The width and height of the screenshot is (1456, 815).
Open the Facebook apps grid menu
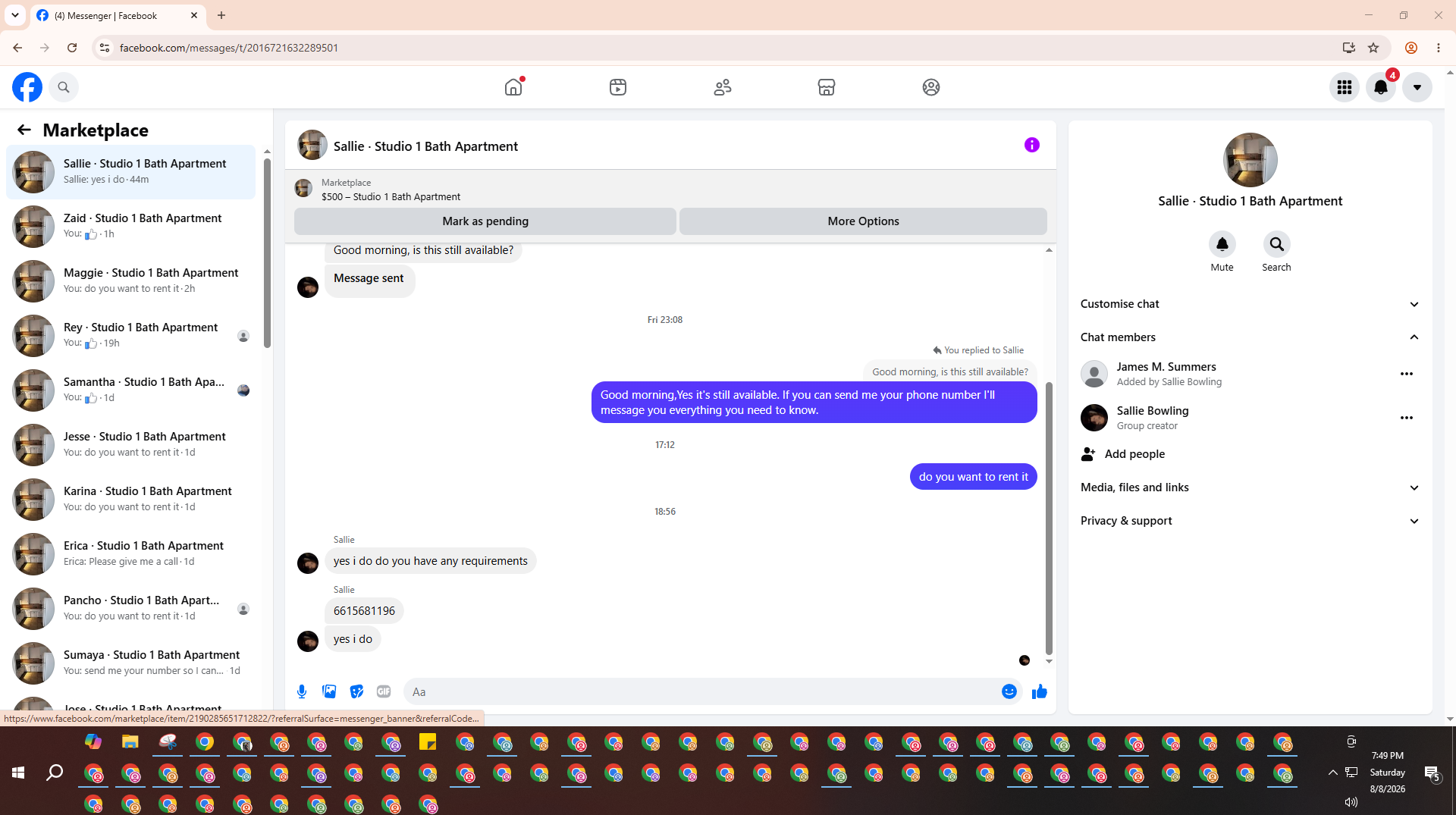[x=1345, y=87]
